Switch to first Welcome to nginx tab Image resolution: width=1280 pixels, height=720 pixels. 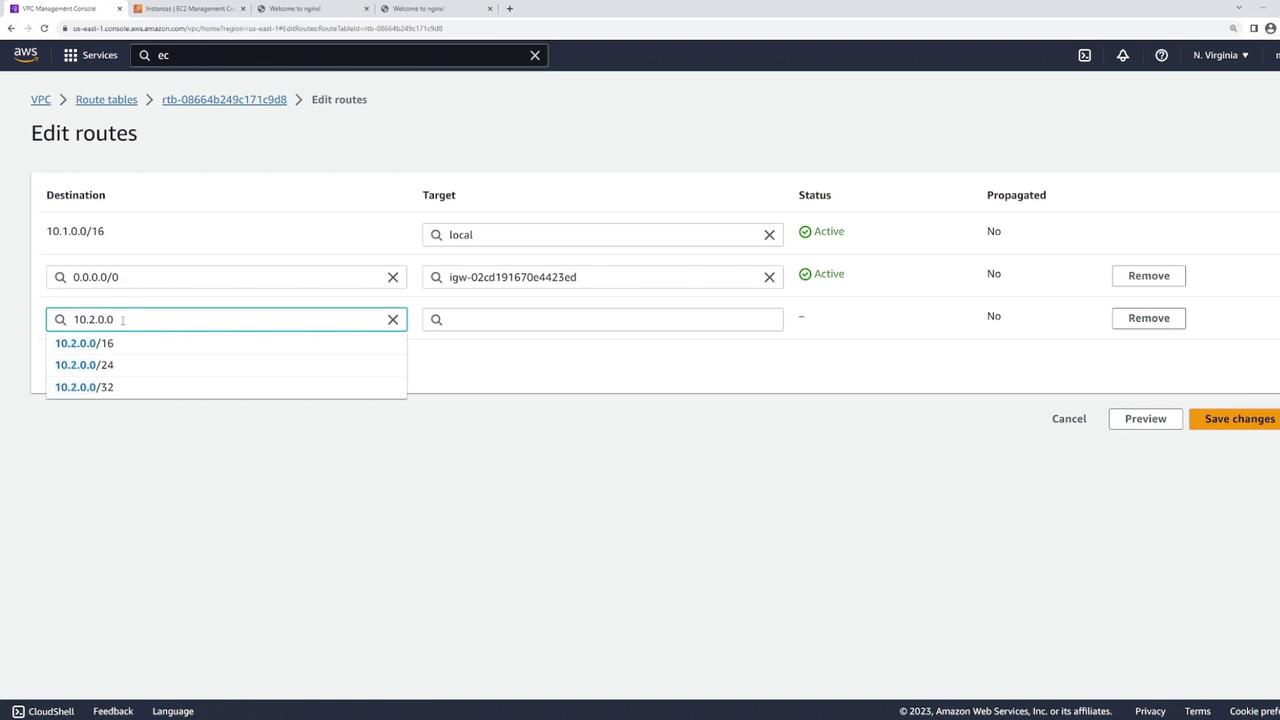[310, 9]
